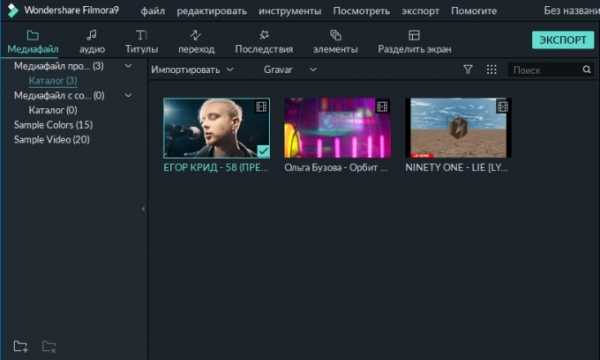Click the grid view icon
The width and height of the screenshot is (600, 360).
(x=491, y=70)
